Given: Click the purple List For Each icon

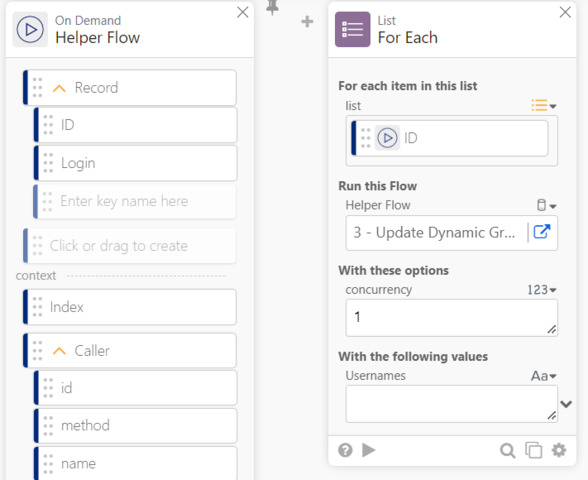Looking at the screenshot, I should (352, 29).
